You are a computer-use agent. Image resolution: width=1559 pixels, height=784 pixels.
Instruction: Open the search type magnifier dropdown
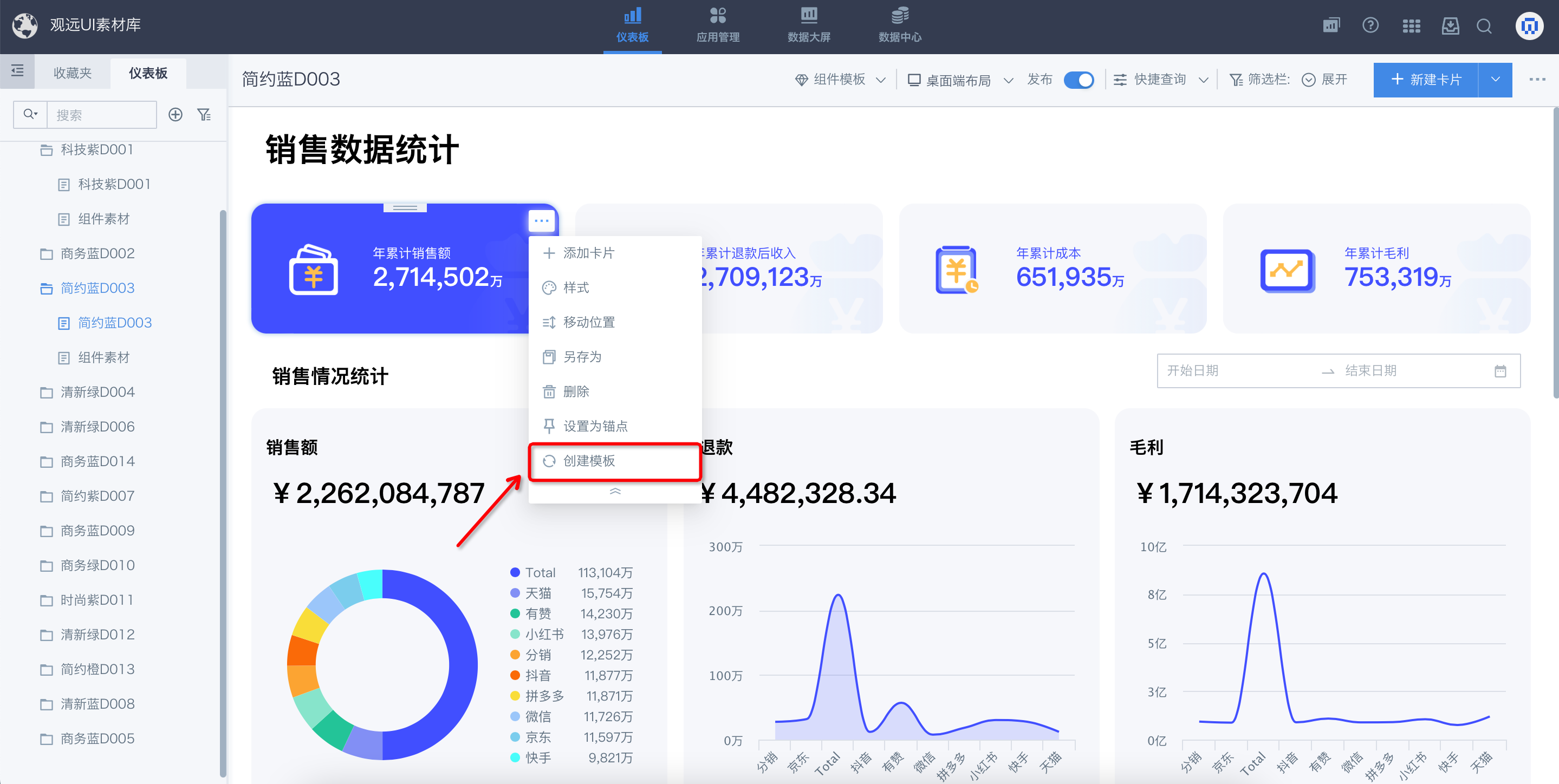click(30, 114)
